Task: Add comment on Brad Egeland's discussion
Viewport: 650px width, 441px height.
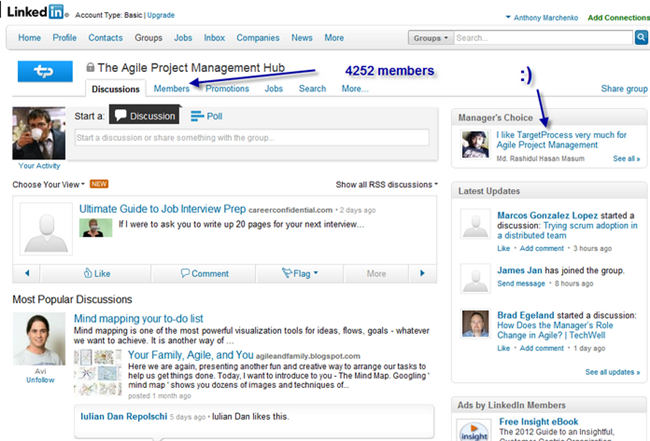Action: point(542,349)
